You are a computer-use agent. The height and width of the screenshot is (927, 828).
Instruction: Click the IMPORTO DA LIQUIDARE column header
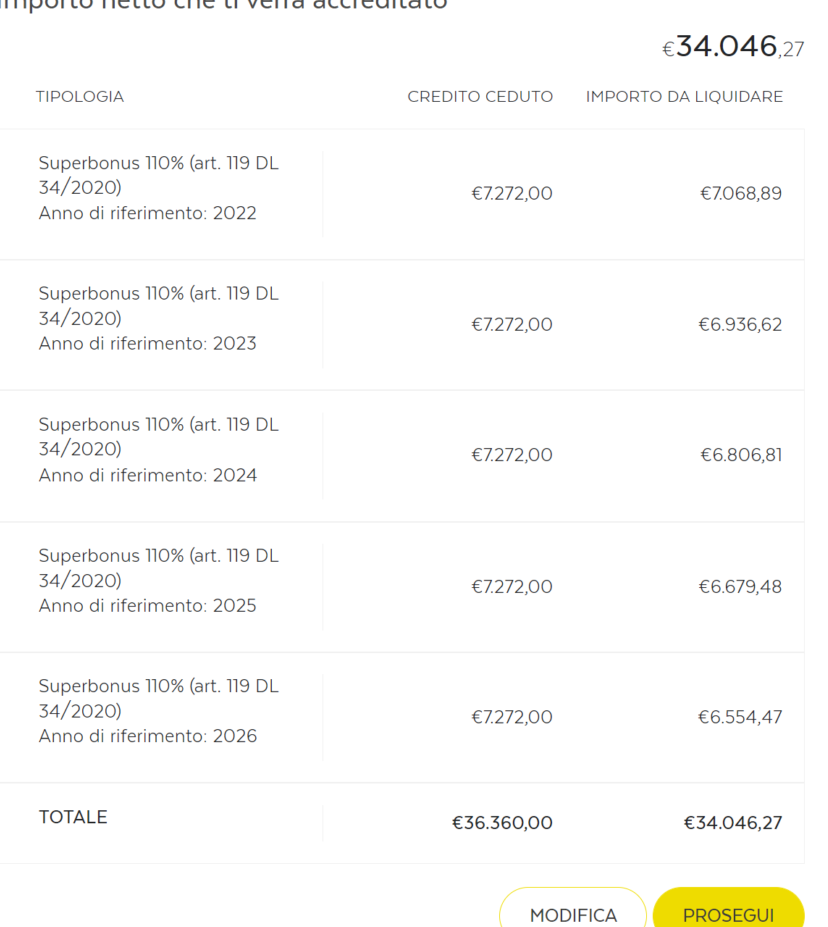tap(684, 96)
